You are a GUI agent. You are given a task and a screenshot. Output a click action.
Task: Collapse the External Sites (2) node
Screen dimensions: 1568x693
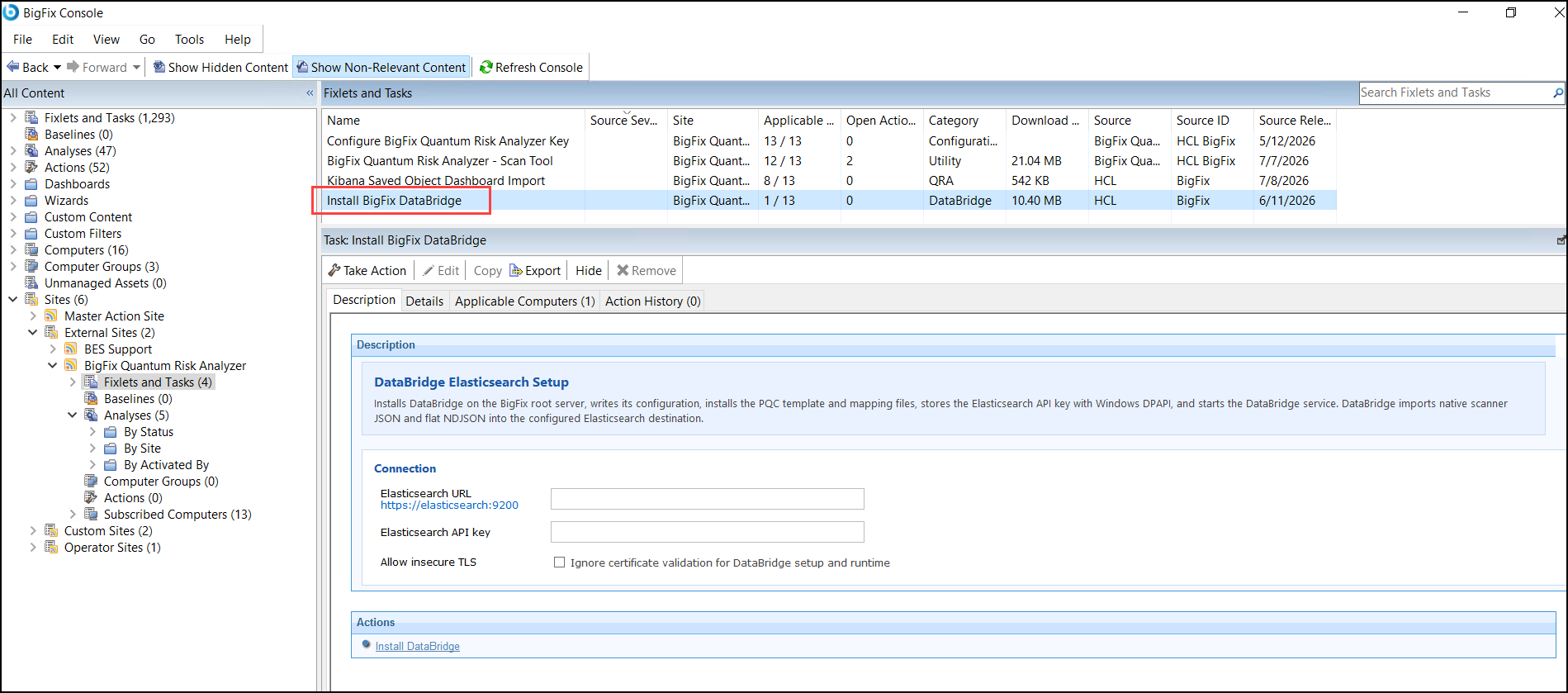(32, 333)
